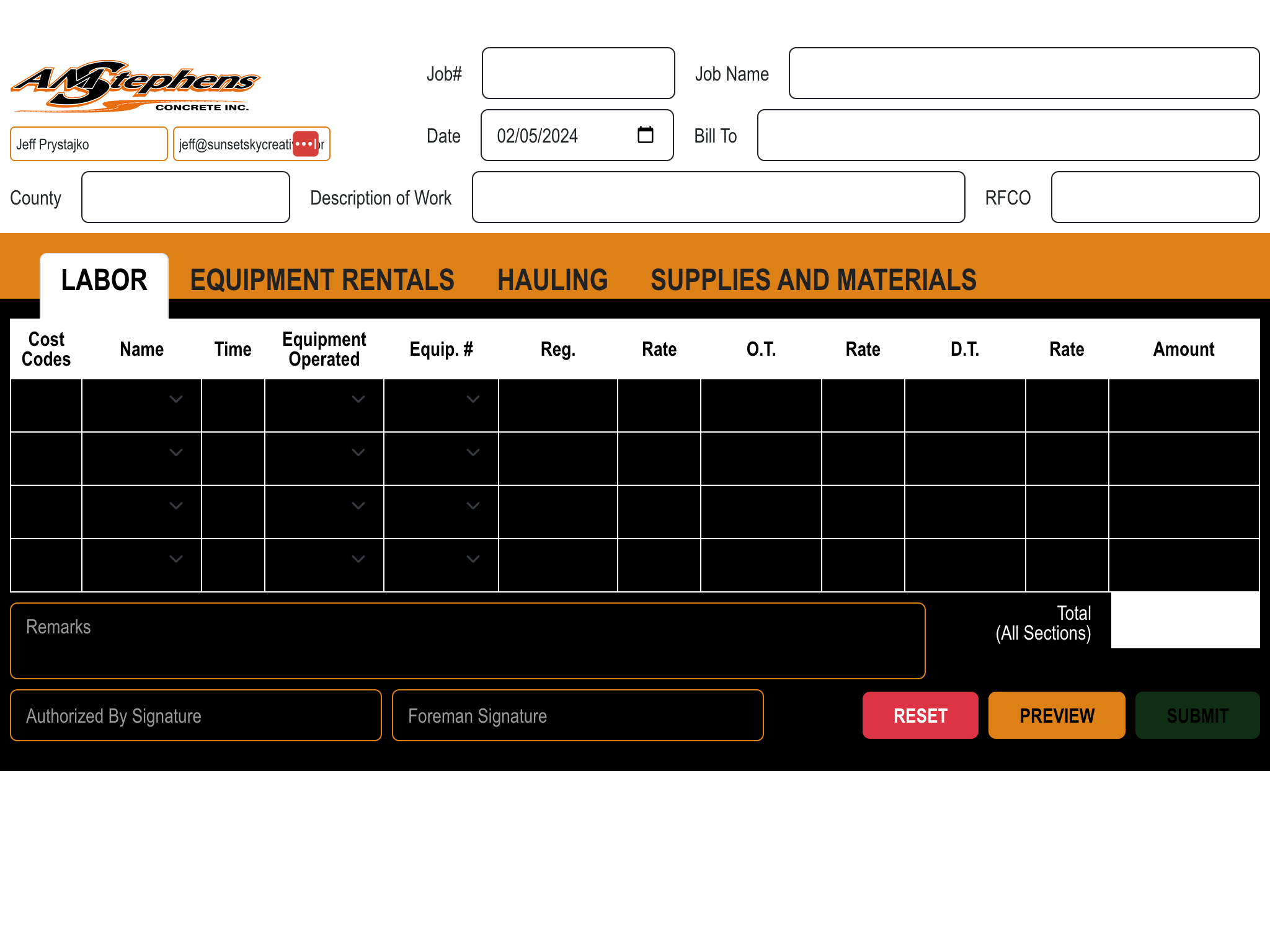Switch to the EQUIPMENT RENTALS tab
This screenshot has width=1270, height=952.
pos(322,280)
